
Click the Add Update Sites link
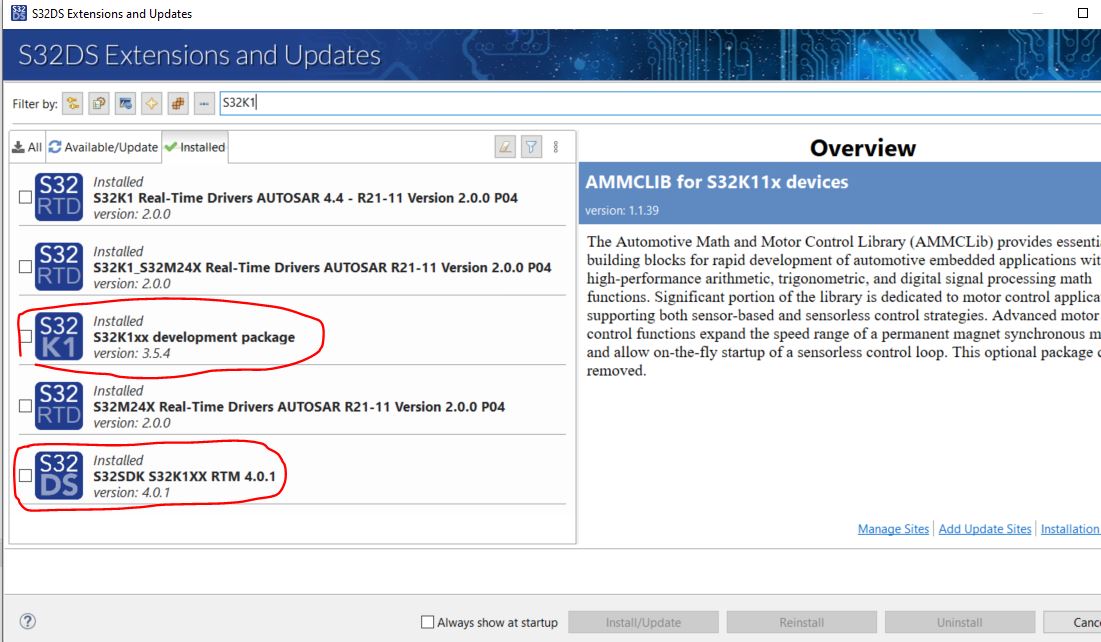[x=984, y=528]
